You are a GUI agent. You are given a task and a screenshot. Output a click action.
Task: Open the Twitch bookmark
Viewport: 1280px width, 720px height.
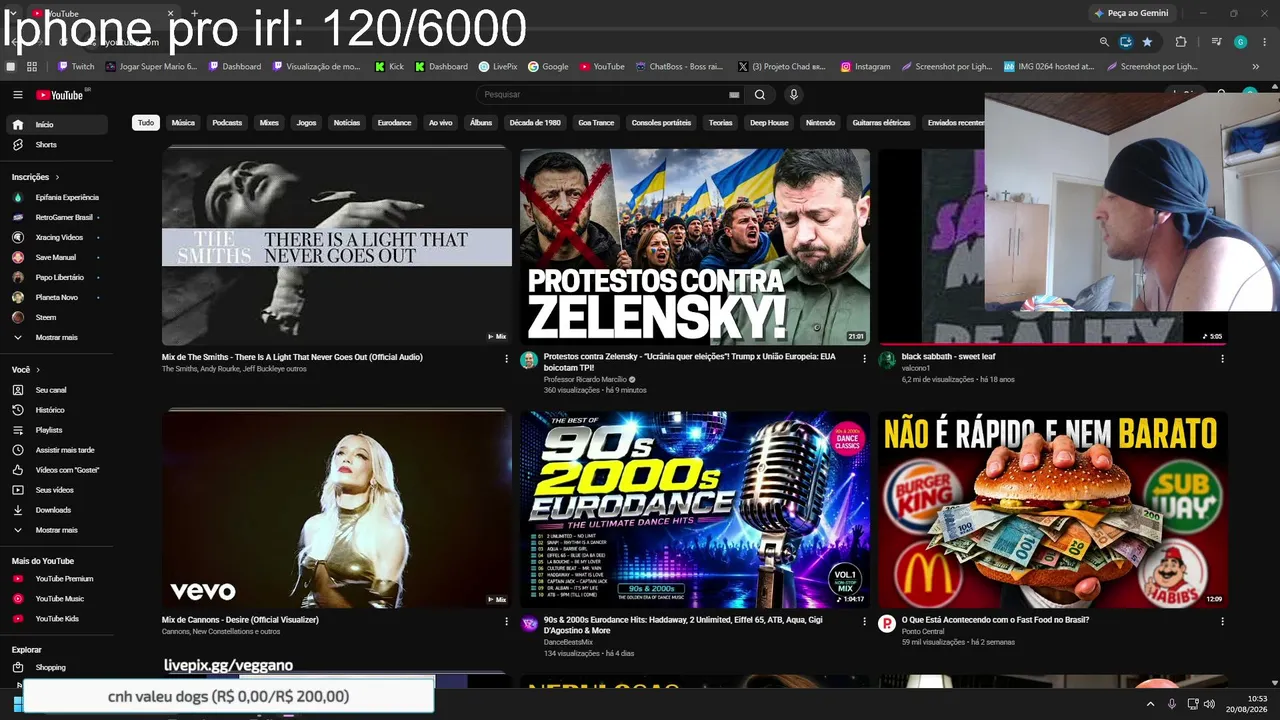(76, 67)
